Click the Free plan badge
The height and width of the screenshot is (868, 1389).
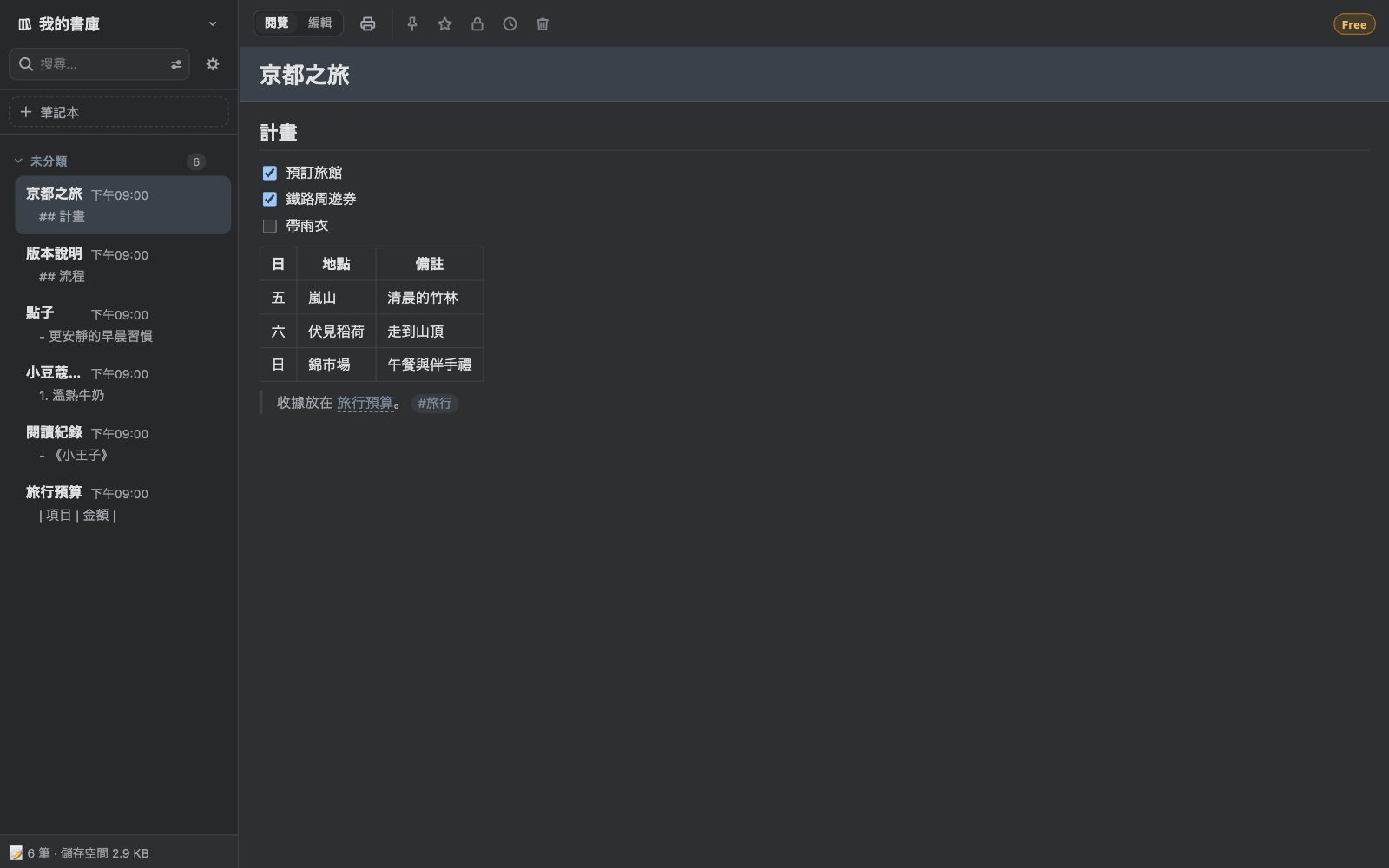[x=1354, y=24]
